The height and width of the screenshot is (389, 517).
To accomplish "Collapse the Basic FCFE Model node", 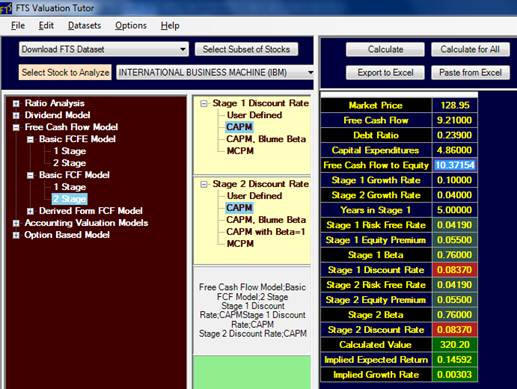I will (x=30, y=139).
